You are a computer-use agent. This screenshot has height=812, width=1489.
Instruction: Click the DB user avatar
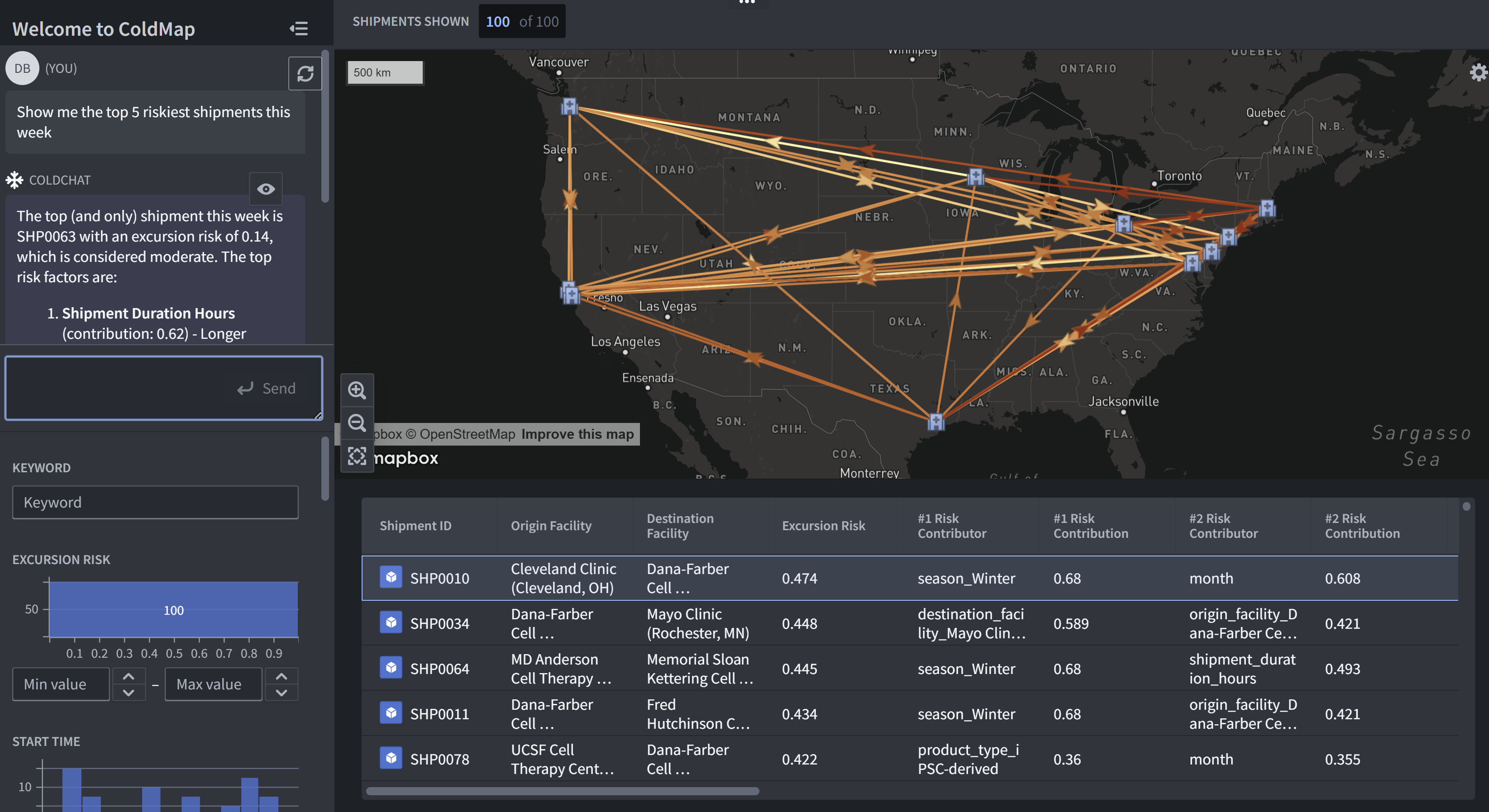point(23,68)
